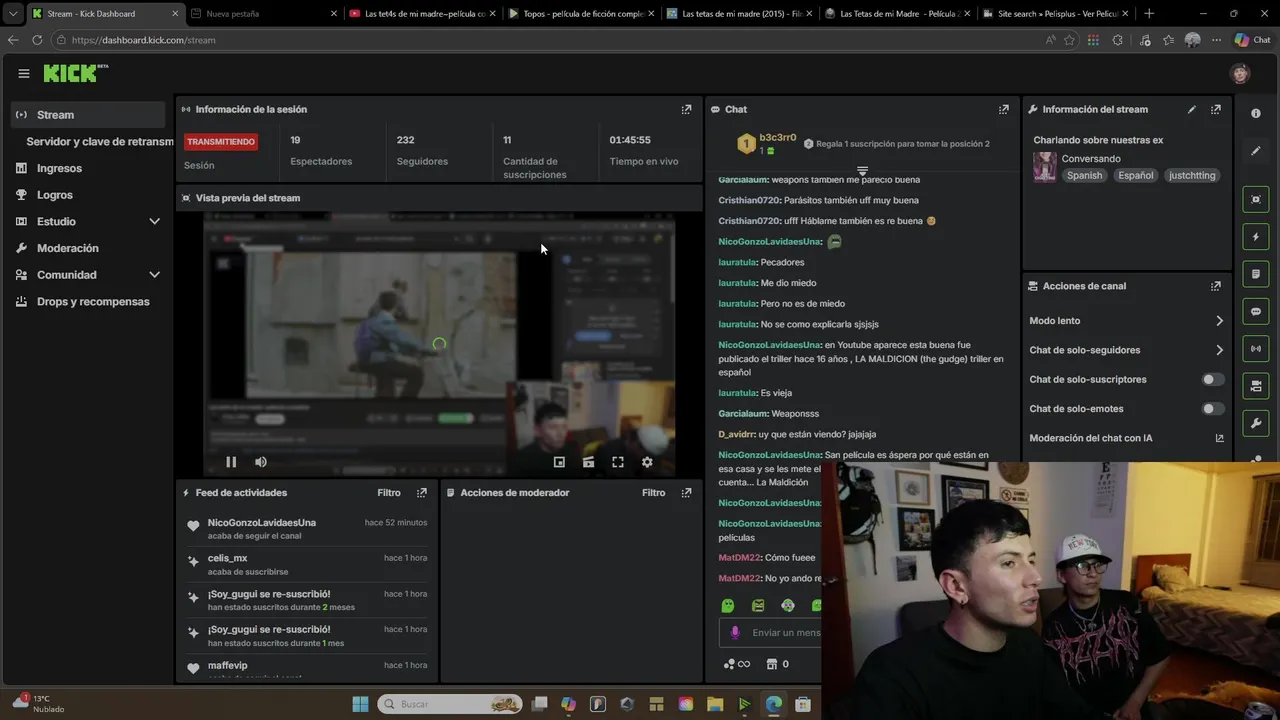This screenshot has width=1280, height=720.
Task: Open the Filtro dropdown in Feed de actividades
Action: click(x=389, y=492)
